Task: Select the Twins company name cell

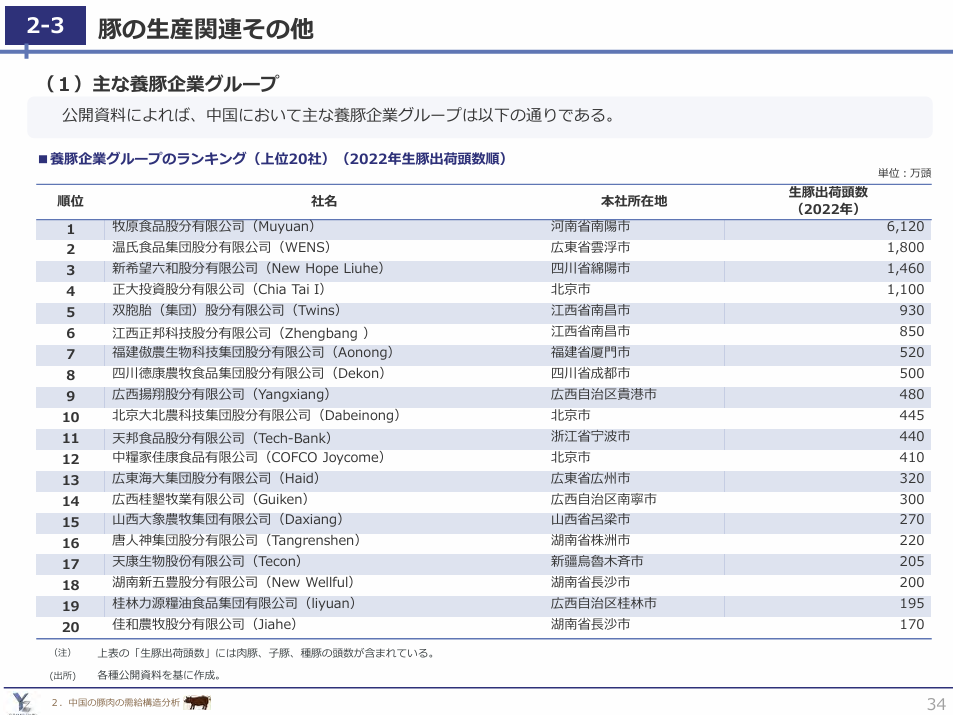Action: coord(226,310)
